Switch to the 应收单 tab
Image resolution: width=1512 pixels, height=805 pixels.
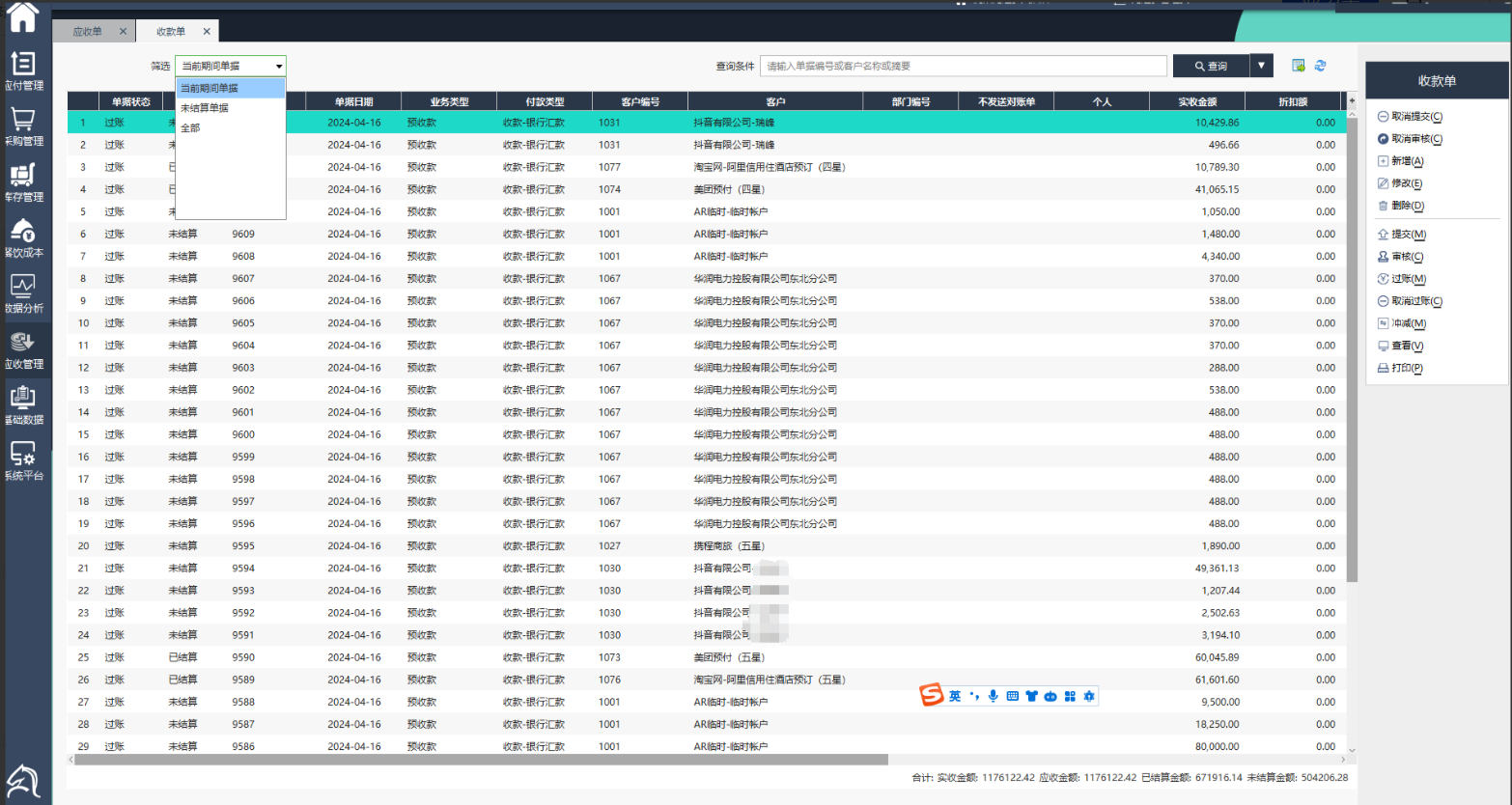[87, 32]
